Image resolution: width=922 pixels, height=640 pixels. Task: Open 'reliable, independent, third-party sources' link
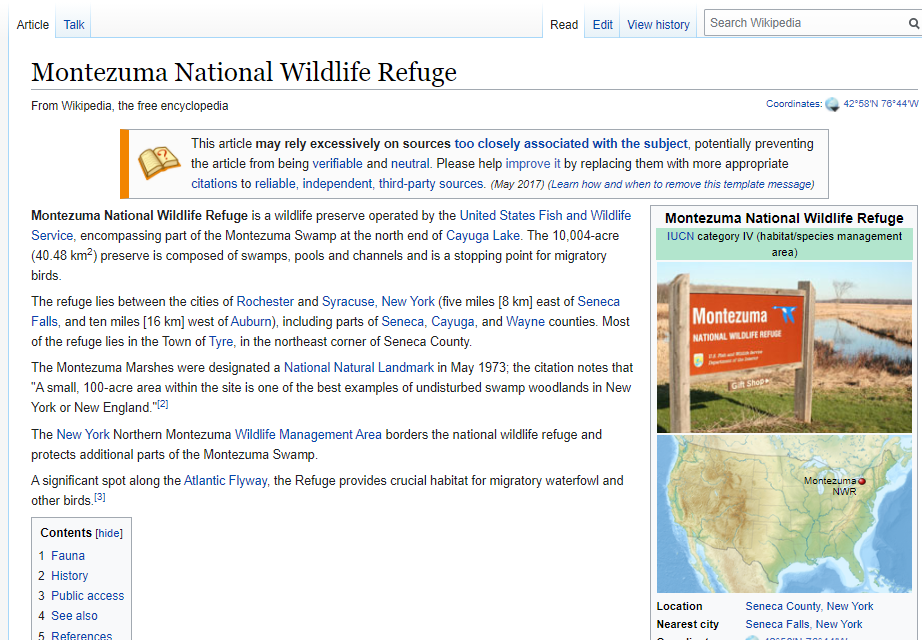click(370, 184)
